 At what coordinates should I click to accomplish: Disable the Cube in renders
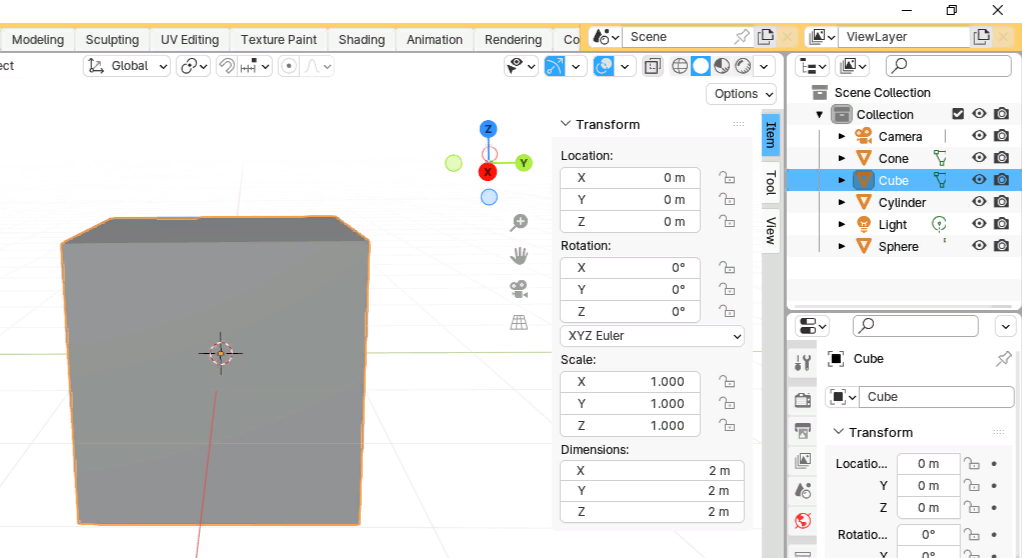pyautogui.click(x=1002, y=179)
